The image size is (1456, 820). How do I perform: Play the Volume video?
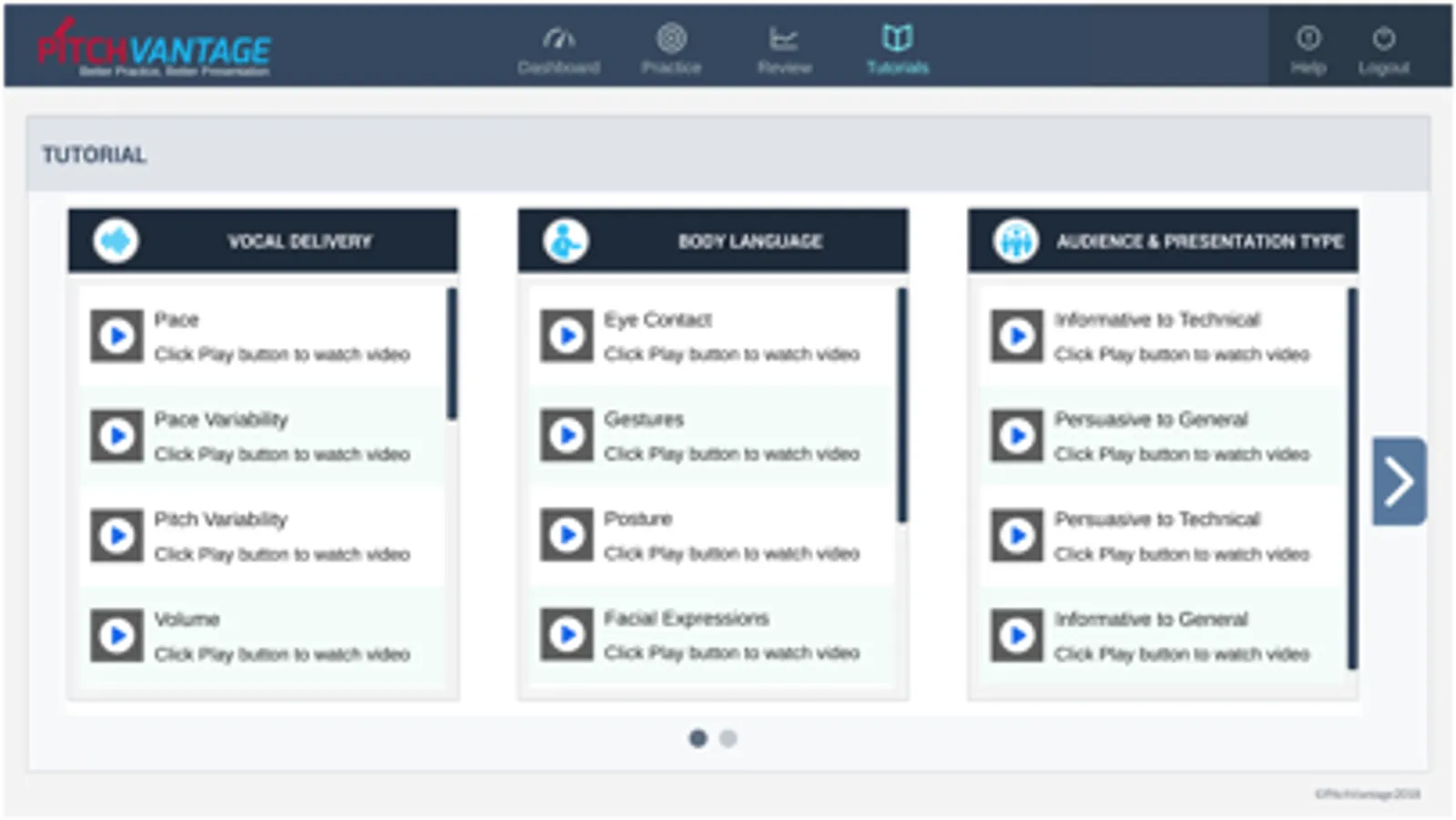[117, 635]
